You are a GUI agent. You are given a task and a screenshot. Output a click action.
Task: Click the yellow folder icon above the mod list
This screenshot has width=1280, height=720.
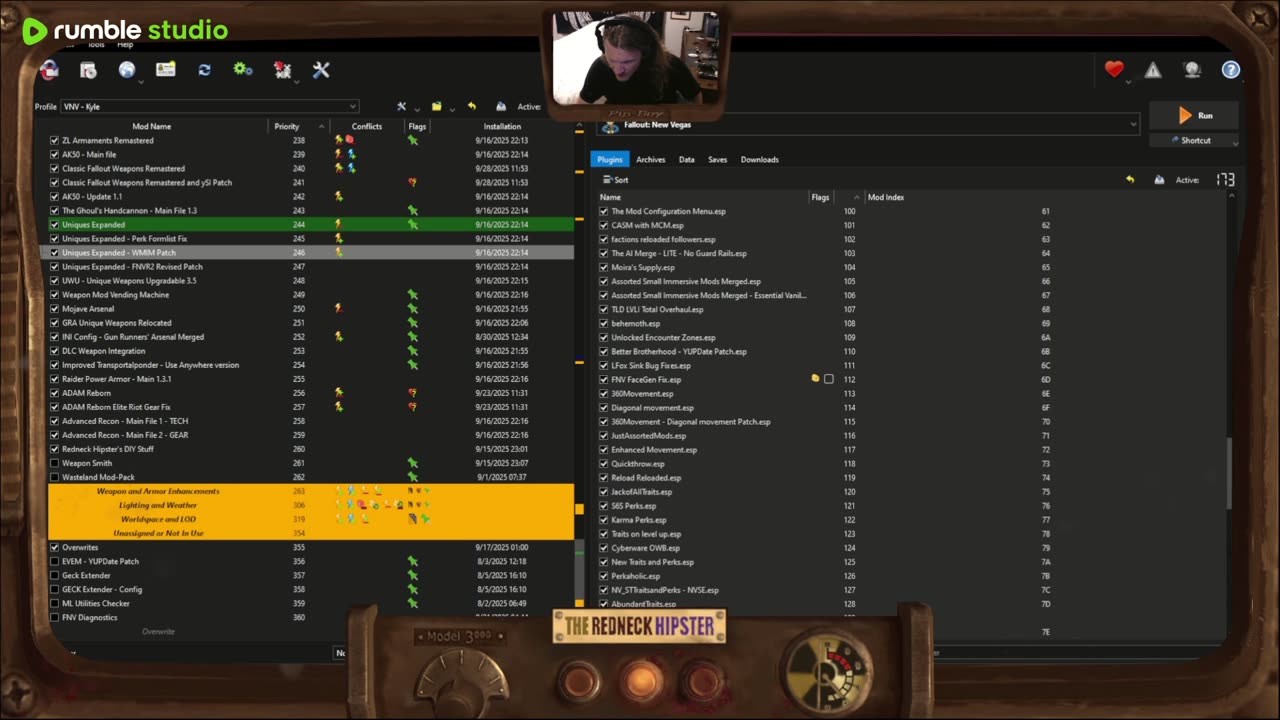(x=436, y=106)
